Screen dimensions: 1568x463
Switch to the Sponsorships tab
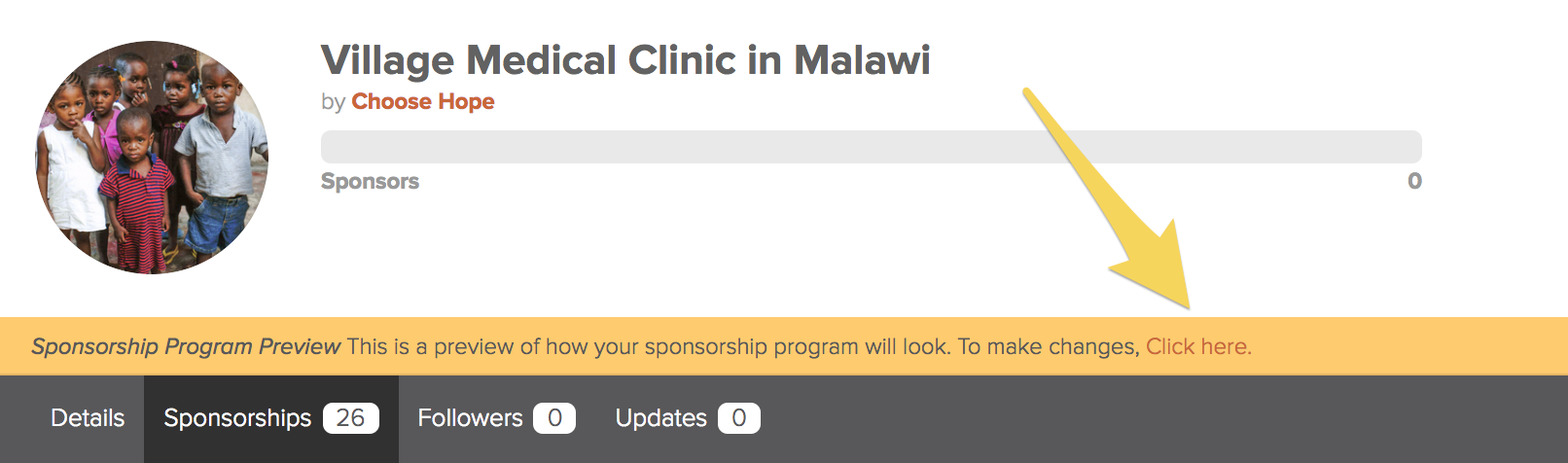tap(237, 418)
